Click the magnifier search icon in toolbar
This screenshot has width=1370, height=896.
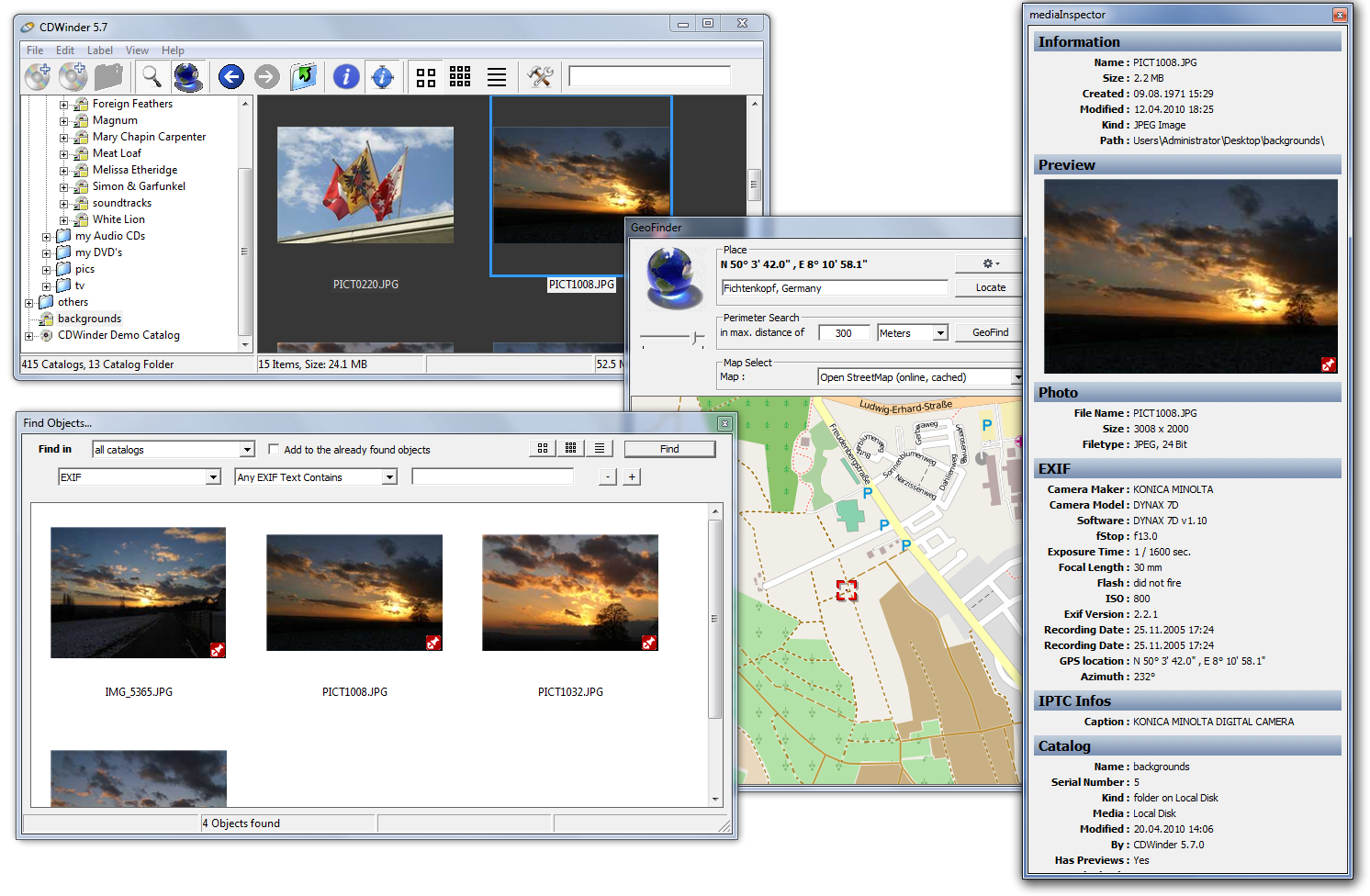[152, 77]
